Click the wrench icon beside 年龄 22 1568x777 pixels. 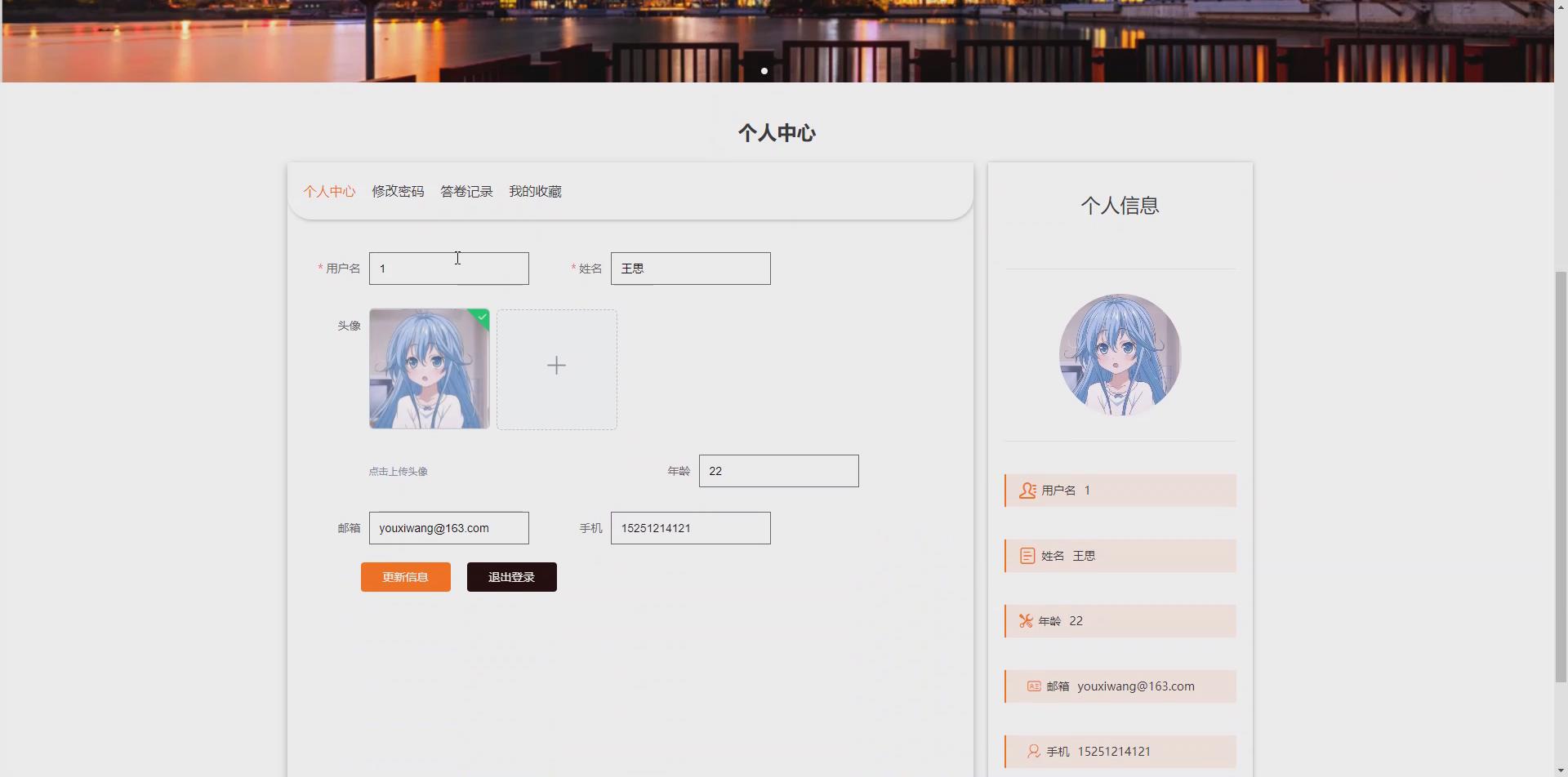[x=1027, y=620]
